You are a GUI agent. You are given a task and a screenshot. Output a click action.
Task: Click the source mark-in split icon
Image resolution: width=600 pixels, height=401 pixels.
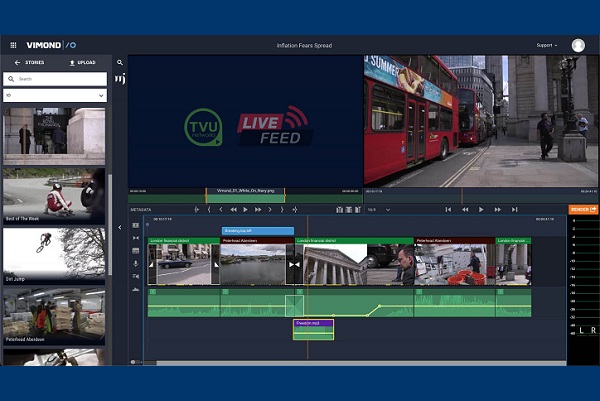pyautogui.click(x=197, y=210)
